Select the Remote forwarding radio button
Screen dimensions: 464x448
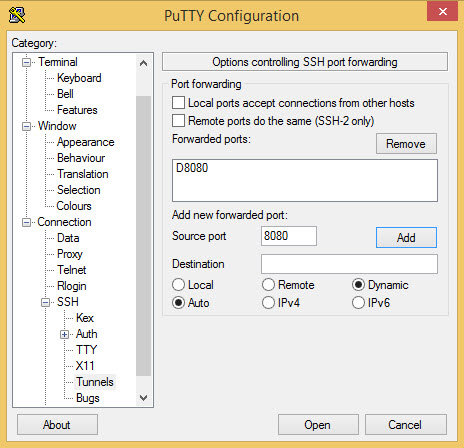(x=268, y=285)
